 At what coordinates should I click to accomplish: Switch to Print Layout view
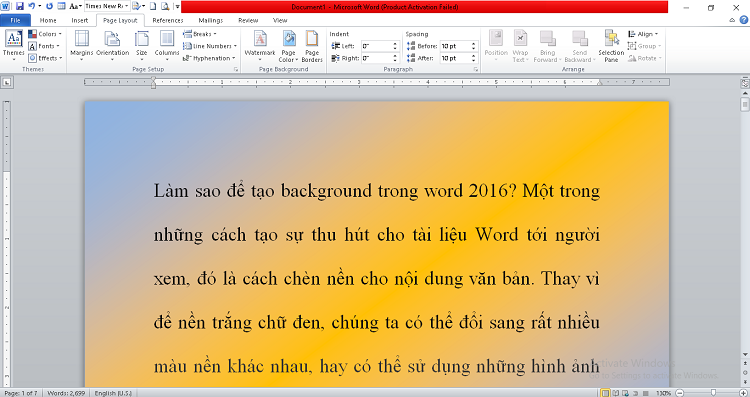(x=606, y=393)
